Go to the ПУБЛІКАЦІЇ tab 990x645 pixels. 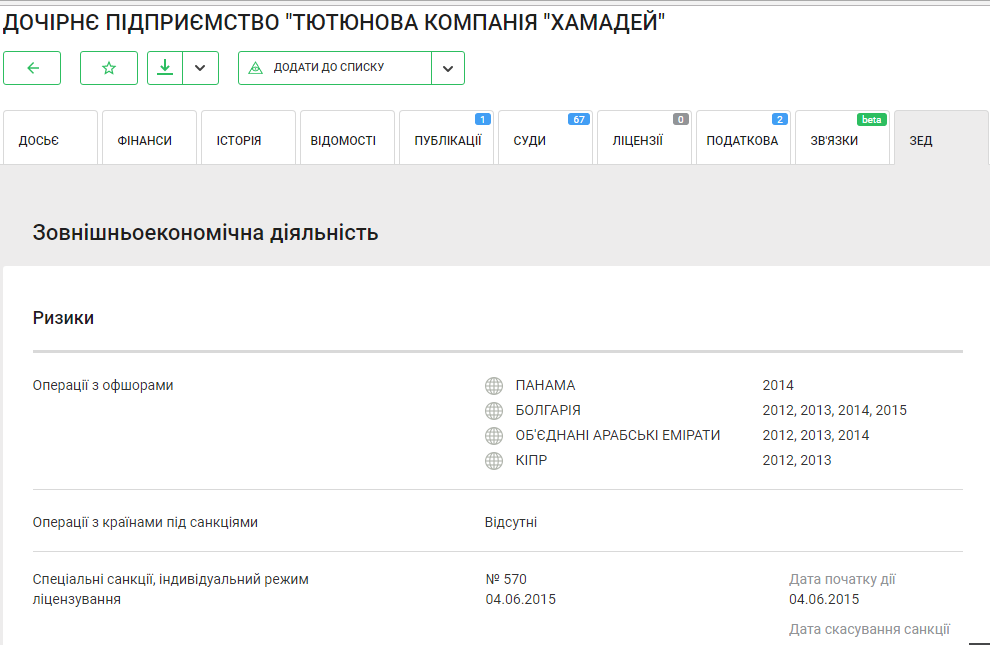click(447, 141)
